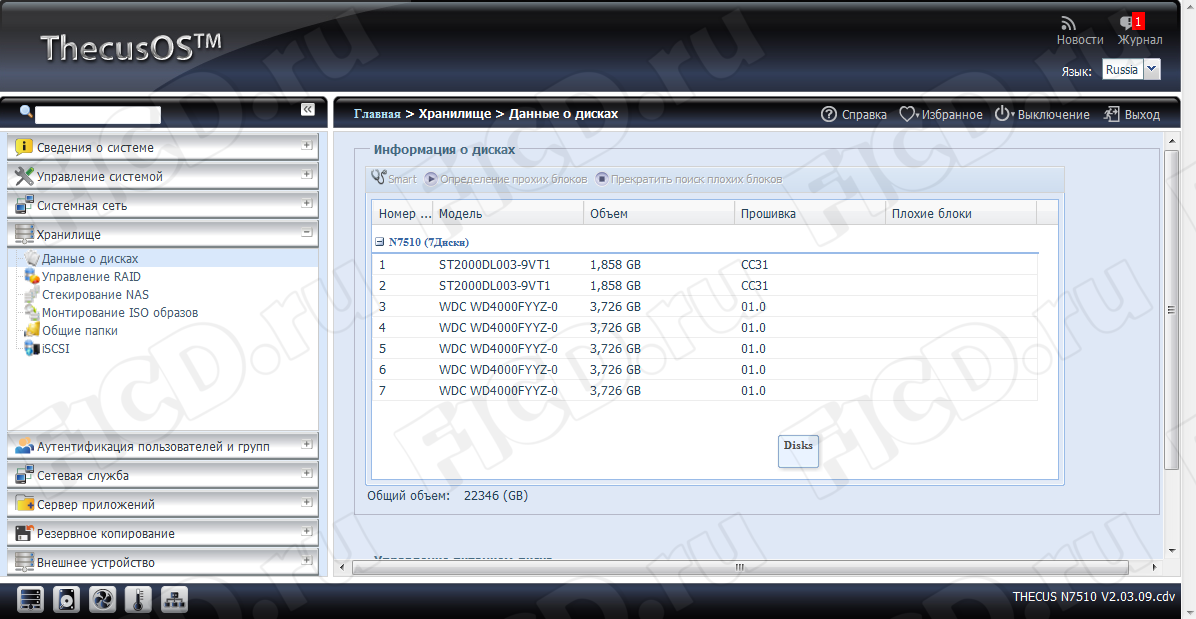Open the RAID status icon in bottom bar
The image size is (1196, 619).
[32, 600]
